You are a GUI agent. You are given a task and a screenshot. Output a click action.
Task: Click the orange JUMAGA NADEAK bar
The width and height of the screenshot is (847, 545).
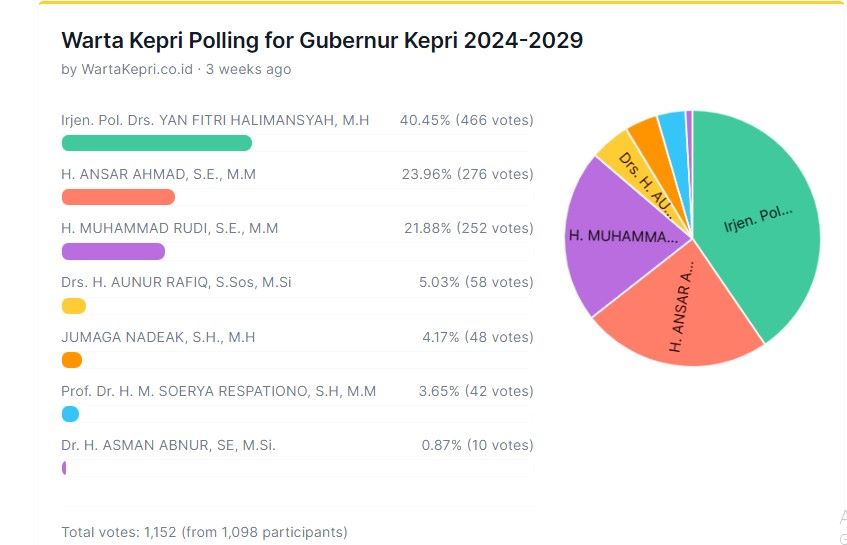coord(72,360)
